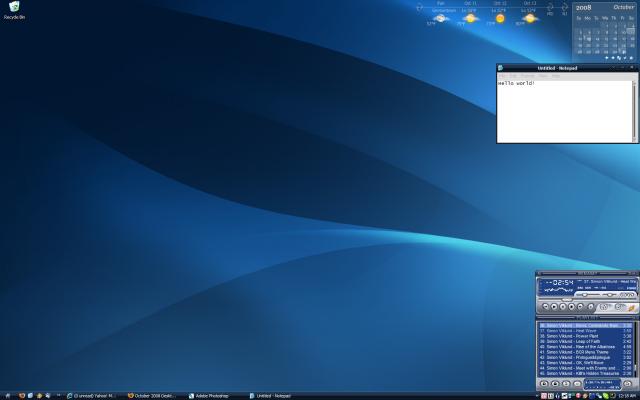
Task: Click Winamp eject open-file button
Action: point(590,307)
